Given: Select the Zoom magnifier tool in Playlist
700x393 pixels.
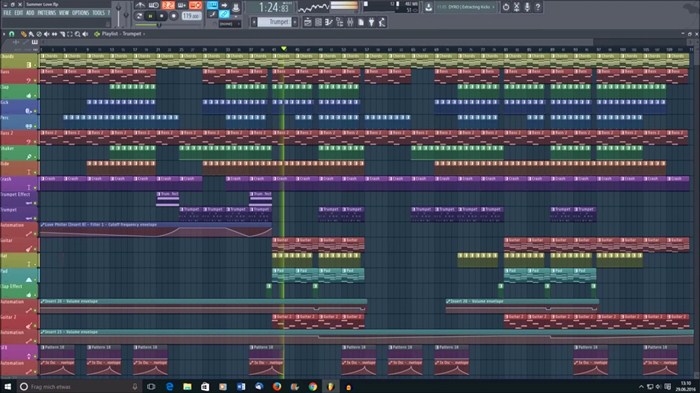Looking at the screenshot, I should [x=77, y=34].
